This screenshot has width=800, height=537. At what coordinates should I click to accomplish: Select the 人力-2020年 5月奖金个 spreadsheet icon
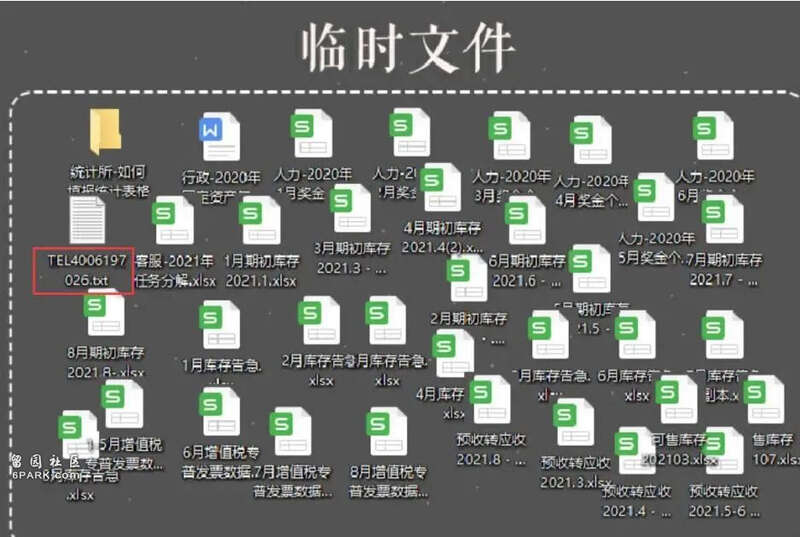[654, 197]
